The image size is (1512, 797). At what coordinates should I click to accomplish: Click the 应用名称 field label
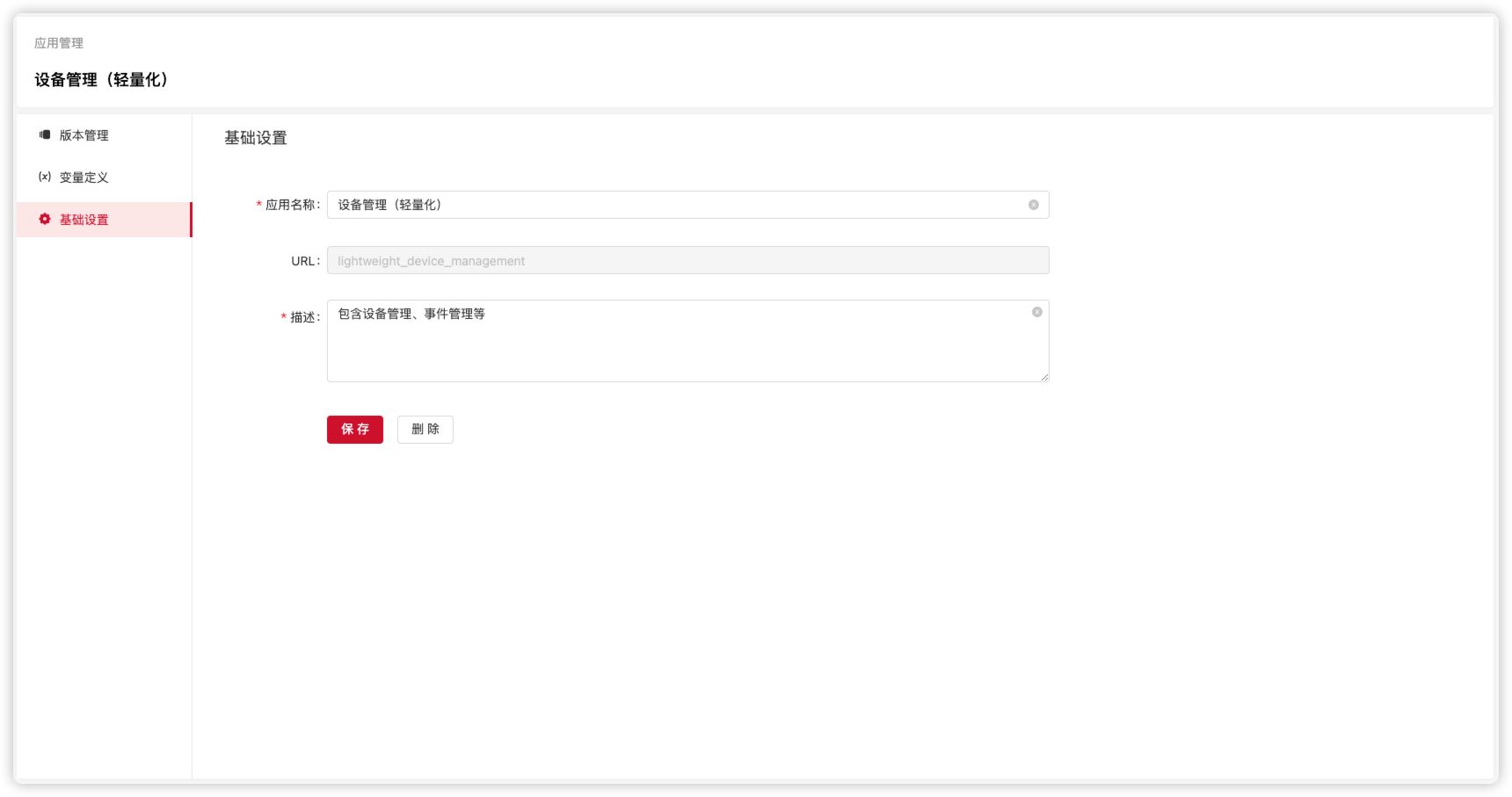coord(291,205)
